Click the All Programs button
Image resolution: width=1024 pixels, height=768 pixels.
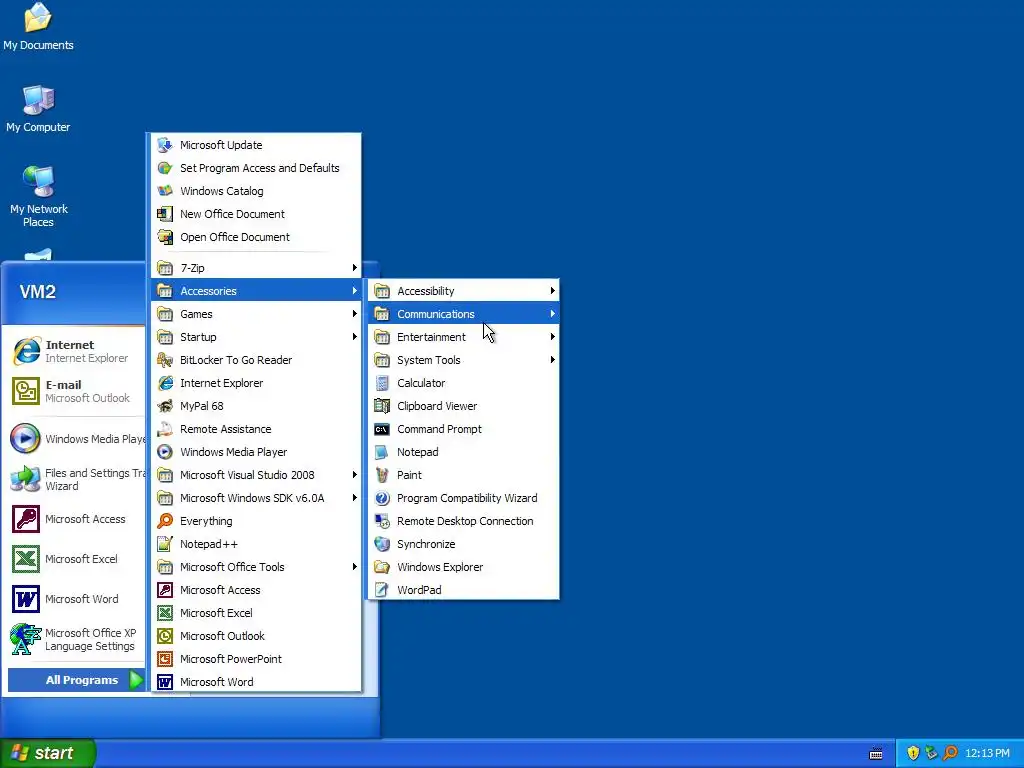(76, 680)
